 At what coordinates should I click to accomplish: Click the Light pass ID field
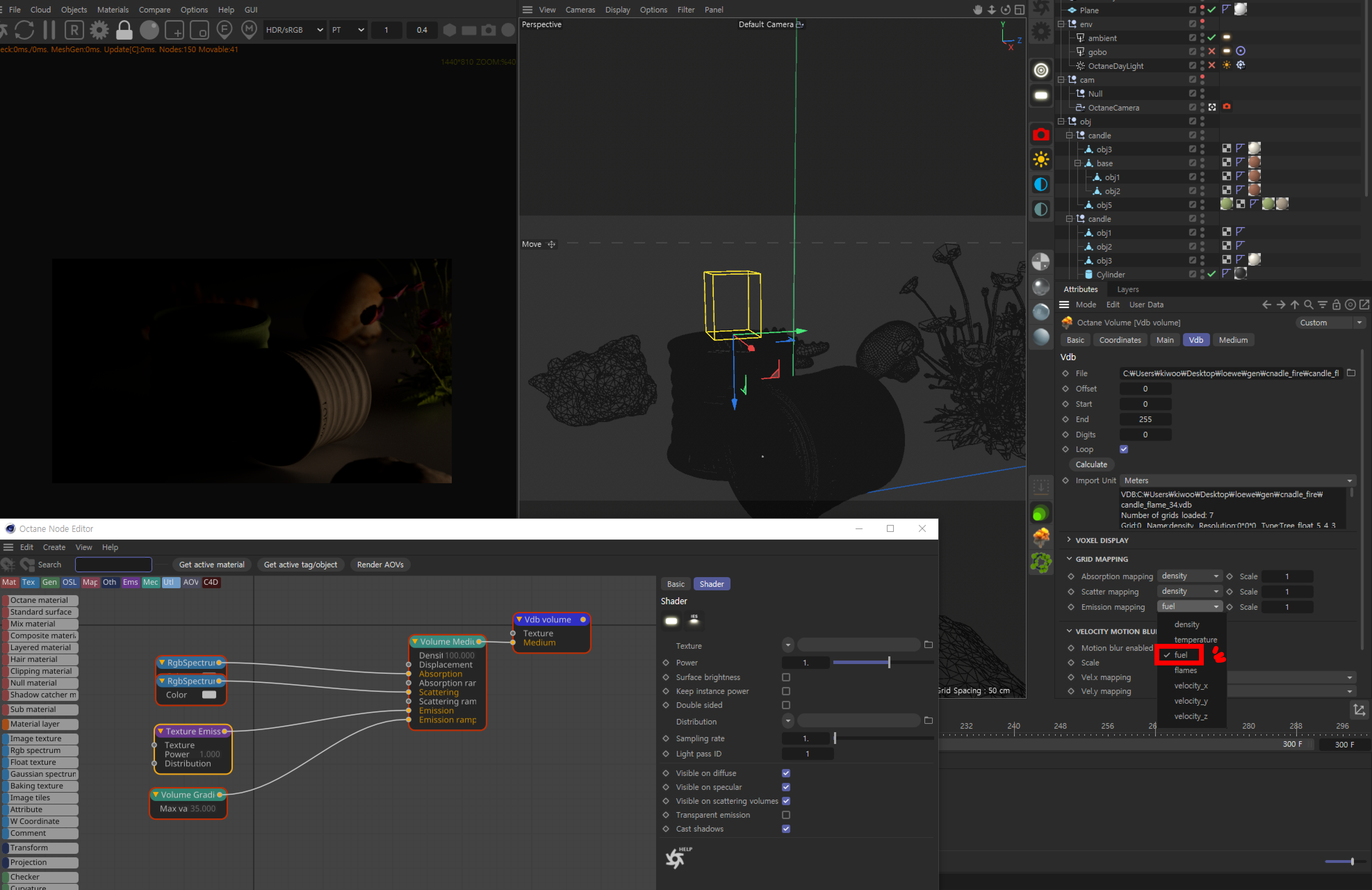click(807, 754)
